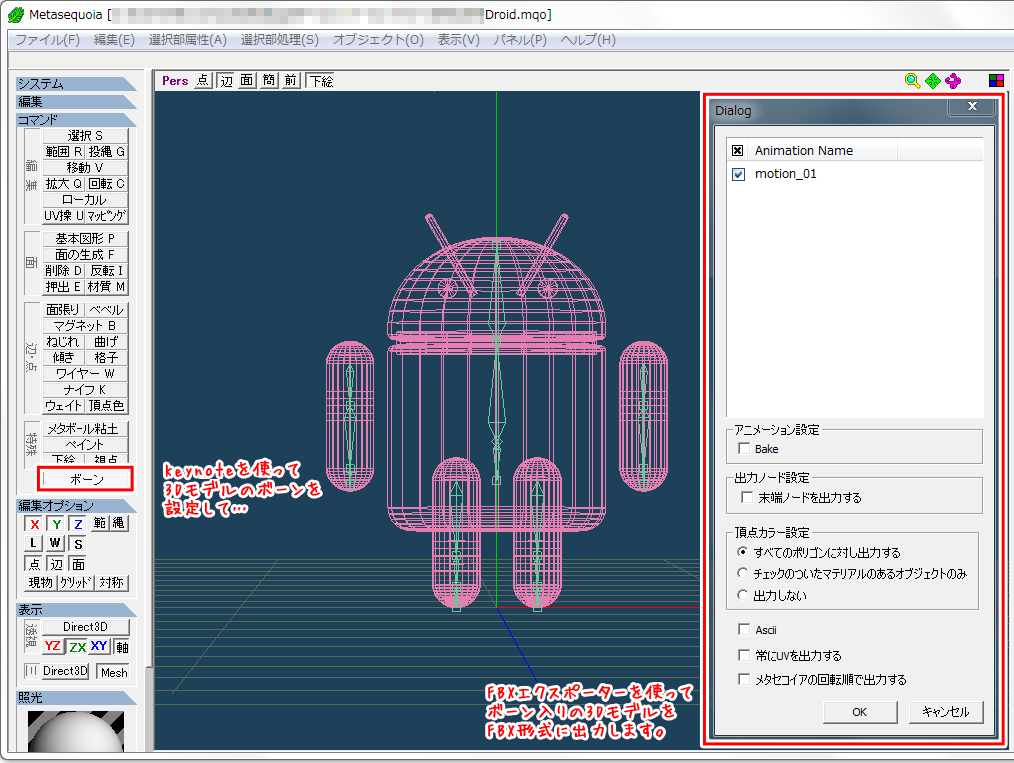This screenshot has height=763, width=1014.
Task: Select the 拡大 Q scale command
Action: pyautogui.click(x=64, y=184)
